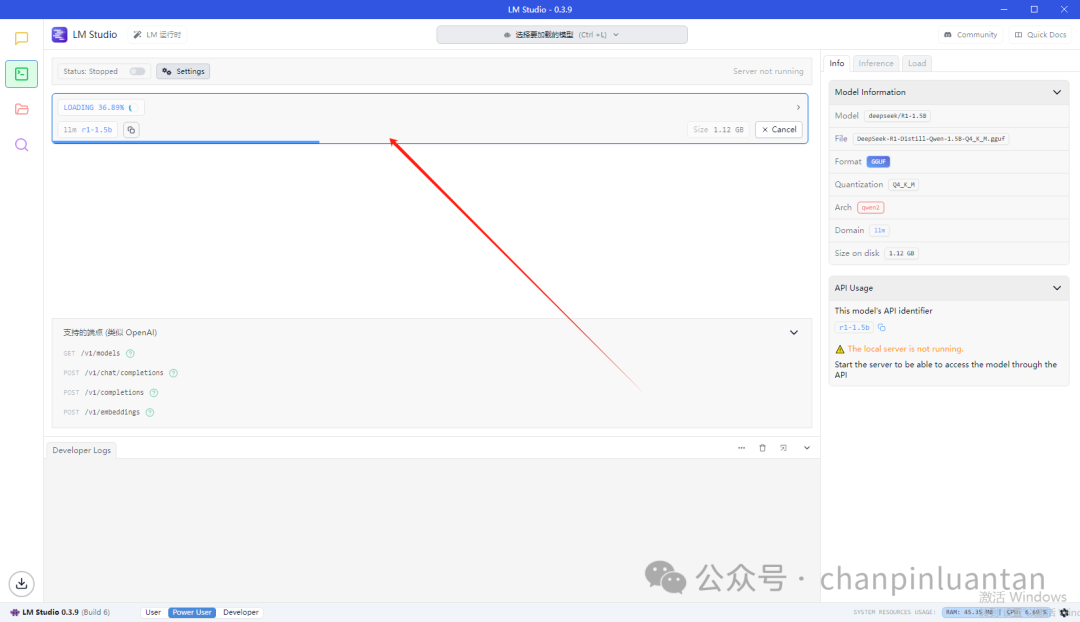Switch to the Load tab
1080x622 pixels.
pyautogui.click(x=917, y=63)
